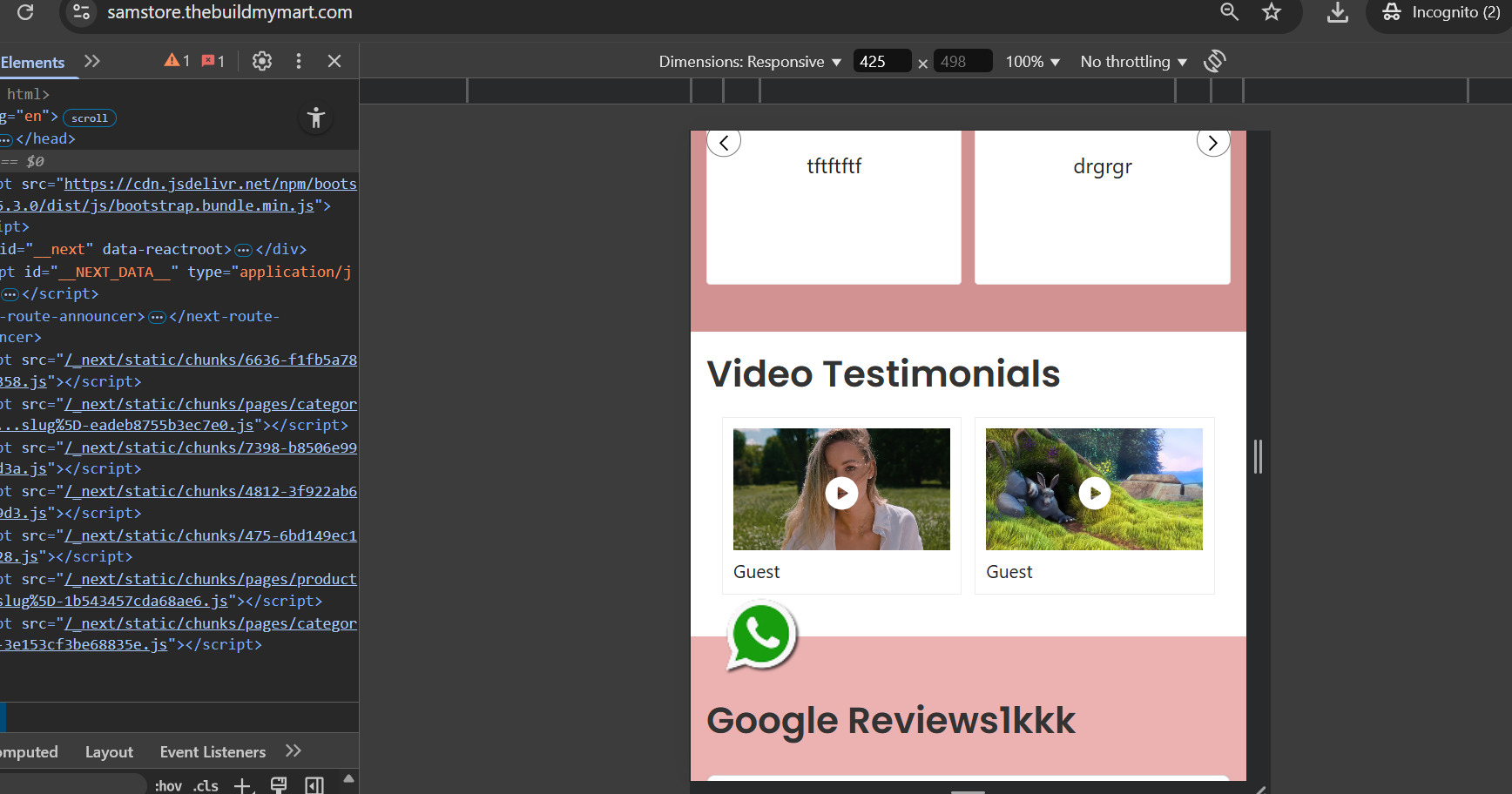Switch to the Computed styles tab

click(x=29, y=752)
